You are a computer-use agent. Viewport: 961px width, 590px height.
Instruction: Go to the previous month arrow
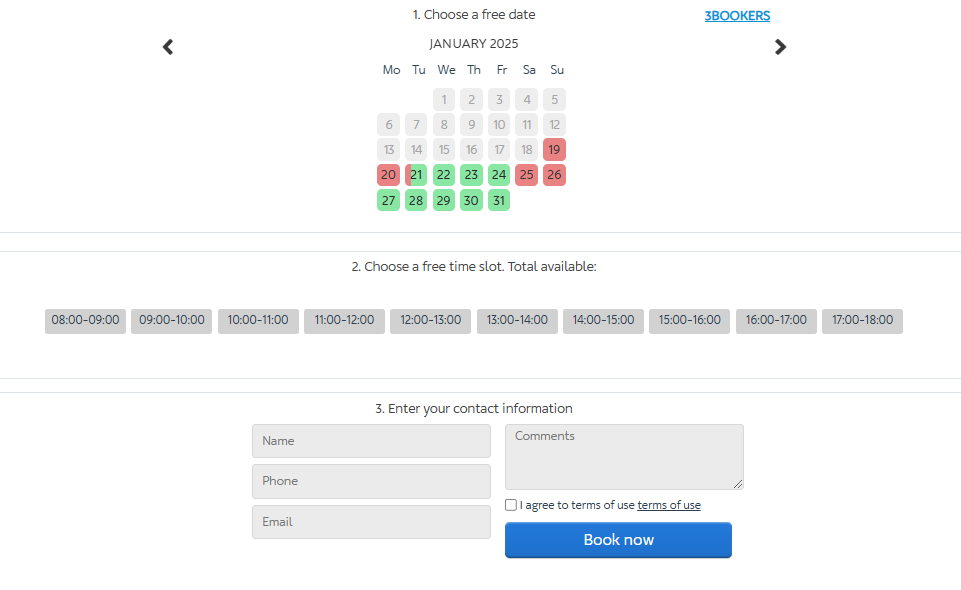[x=168, y=47]
